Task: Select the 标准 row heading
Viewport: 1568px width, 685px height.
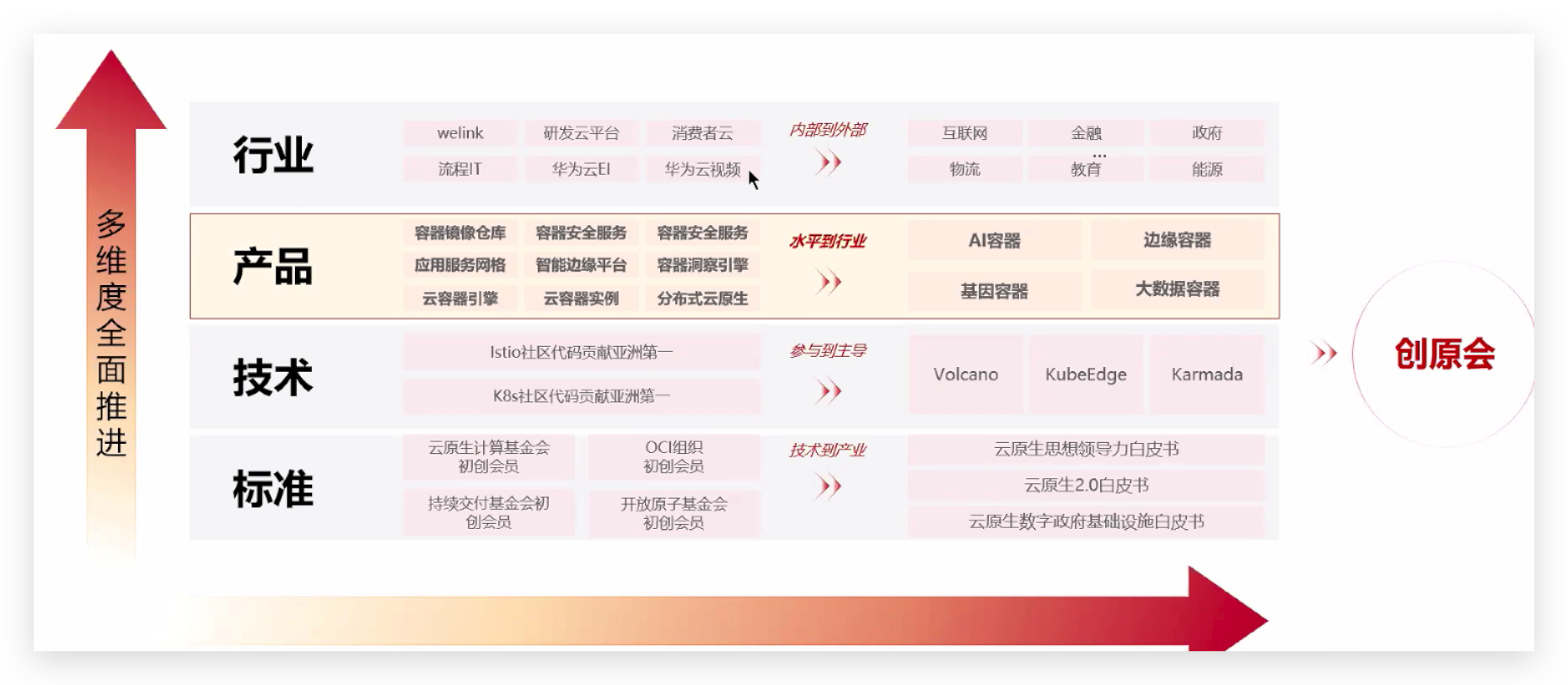Action: pyautogui.click(x=273, y=489)
